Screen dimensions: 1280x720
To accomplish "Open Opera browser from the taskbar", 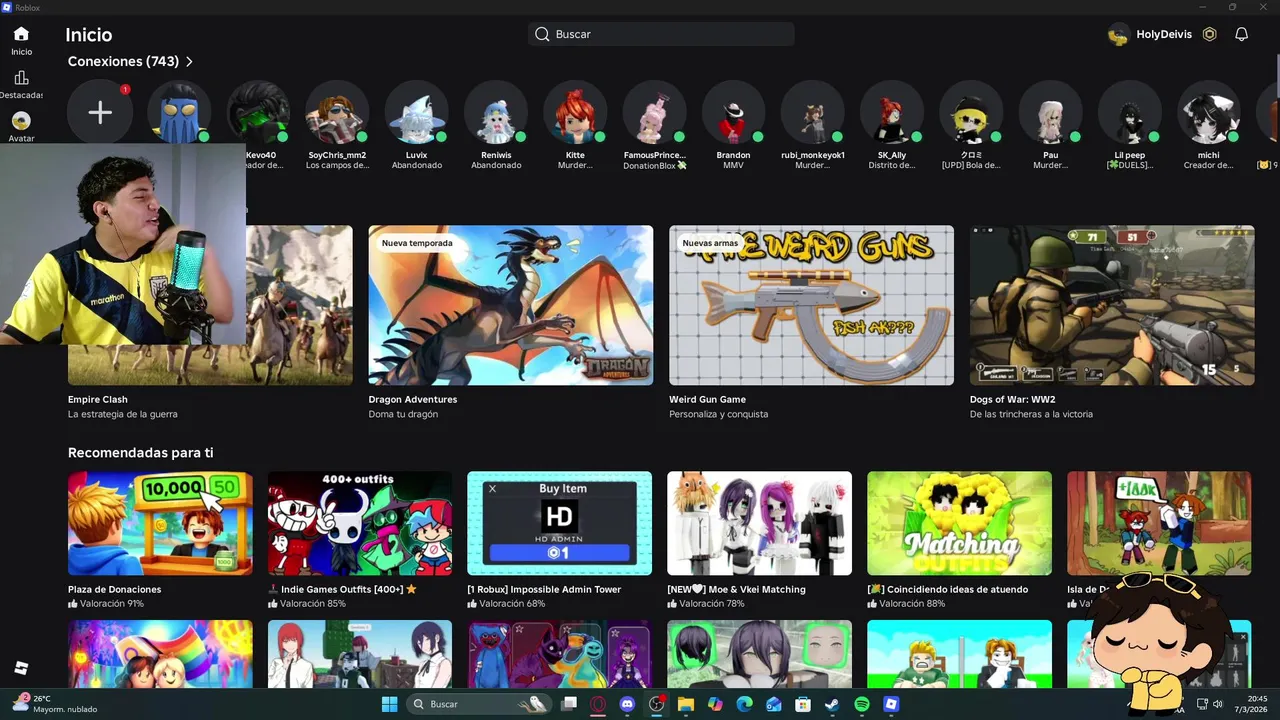I will (598, 704).
